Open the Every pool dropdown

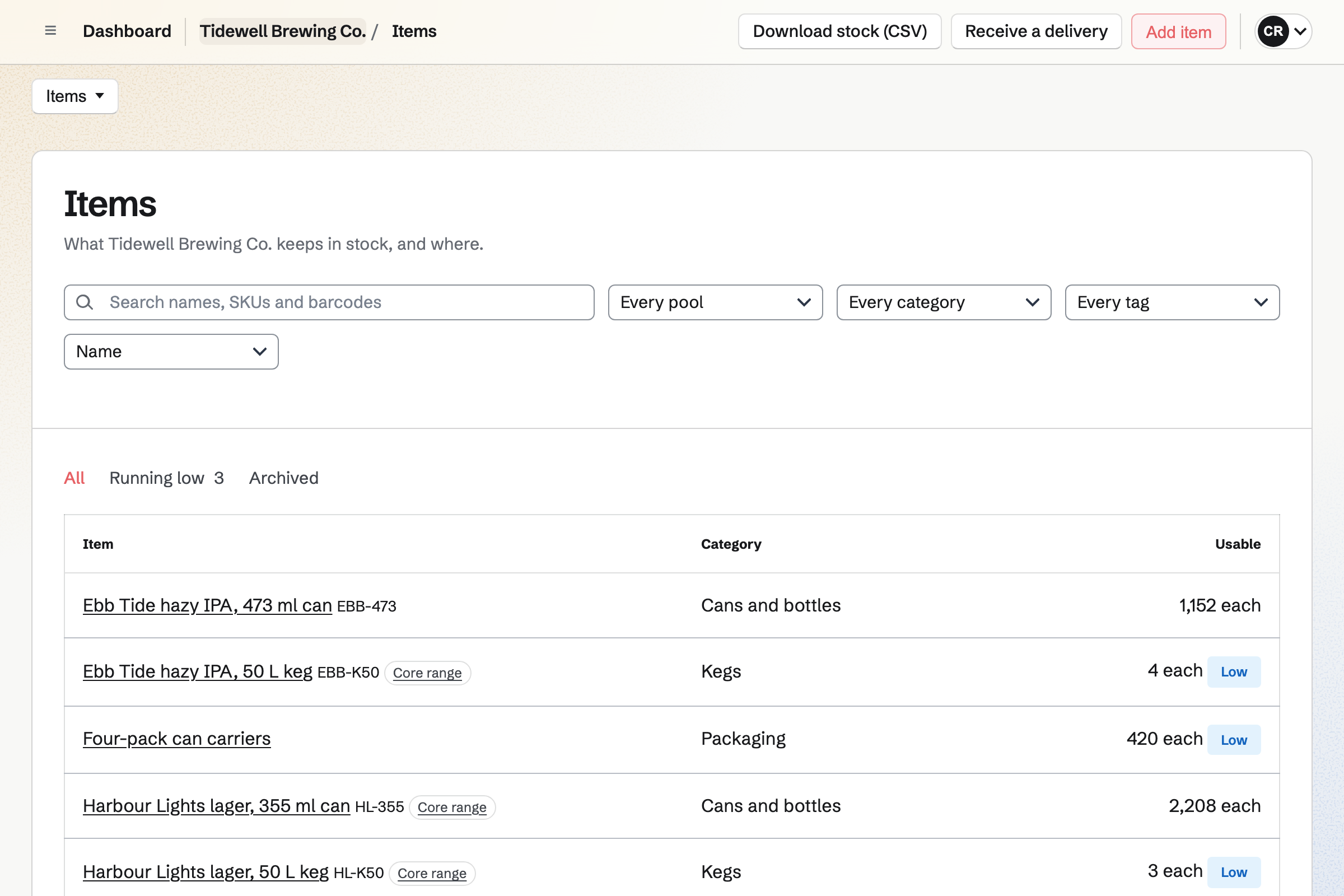(x=716, y=302)
